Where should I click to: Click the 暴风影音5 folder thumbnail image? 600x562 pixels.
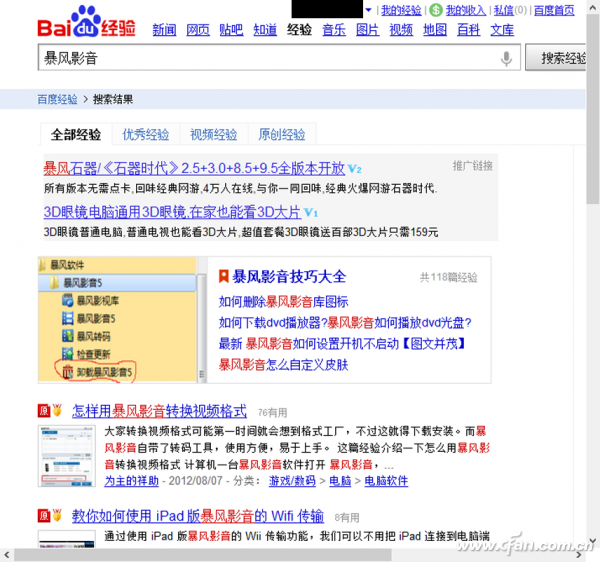[x=122, y=320]
